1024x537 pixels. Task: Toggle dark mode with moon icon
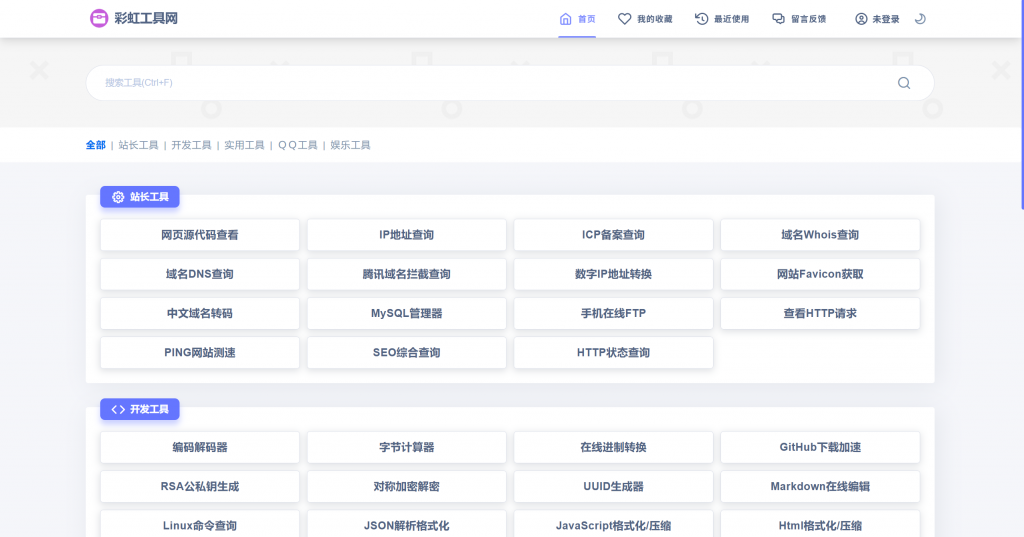click(920, 19)
